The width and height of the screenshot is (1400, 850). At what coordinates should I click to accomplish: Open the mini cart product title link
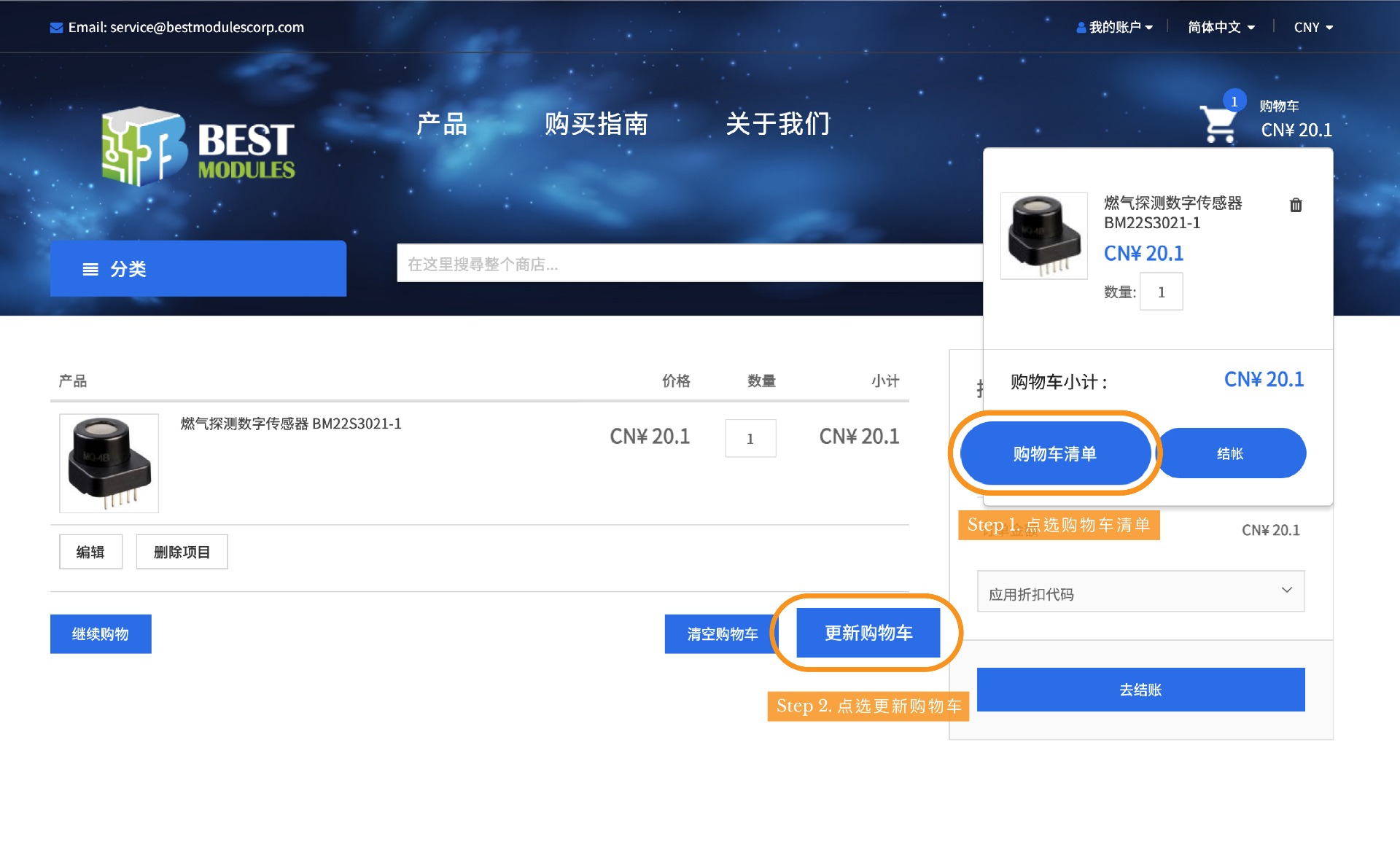point(1172,212)
